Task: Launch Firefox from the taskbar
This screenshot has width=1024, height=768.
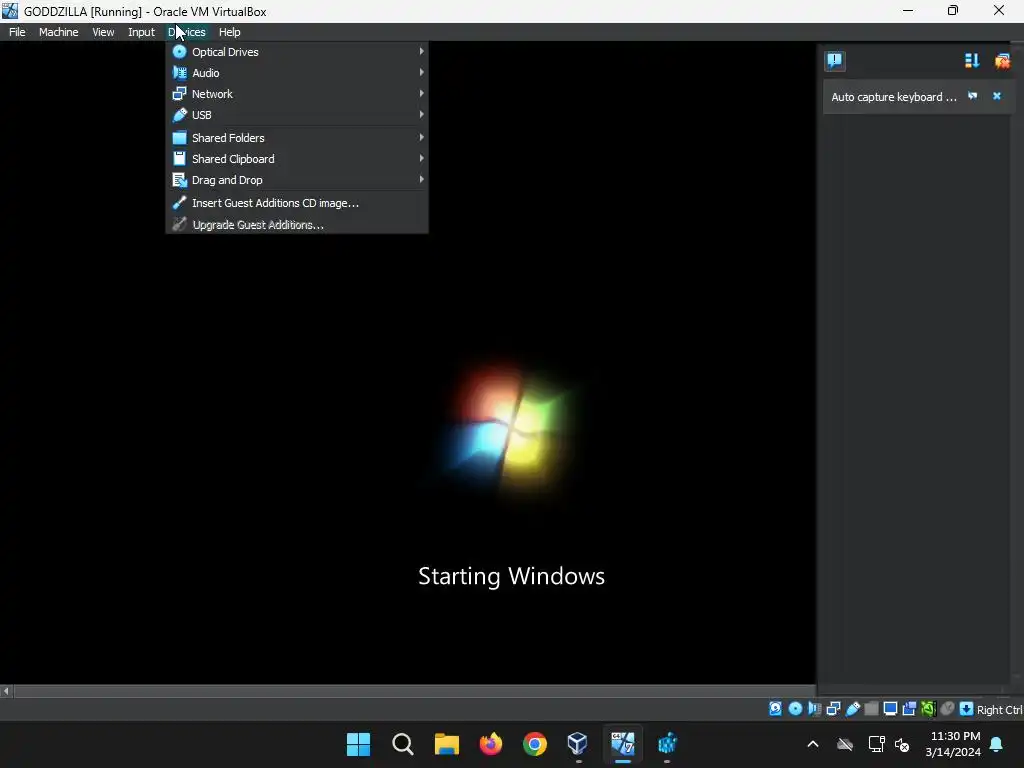Action: 490,744
